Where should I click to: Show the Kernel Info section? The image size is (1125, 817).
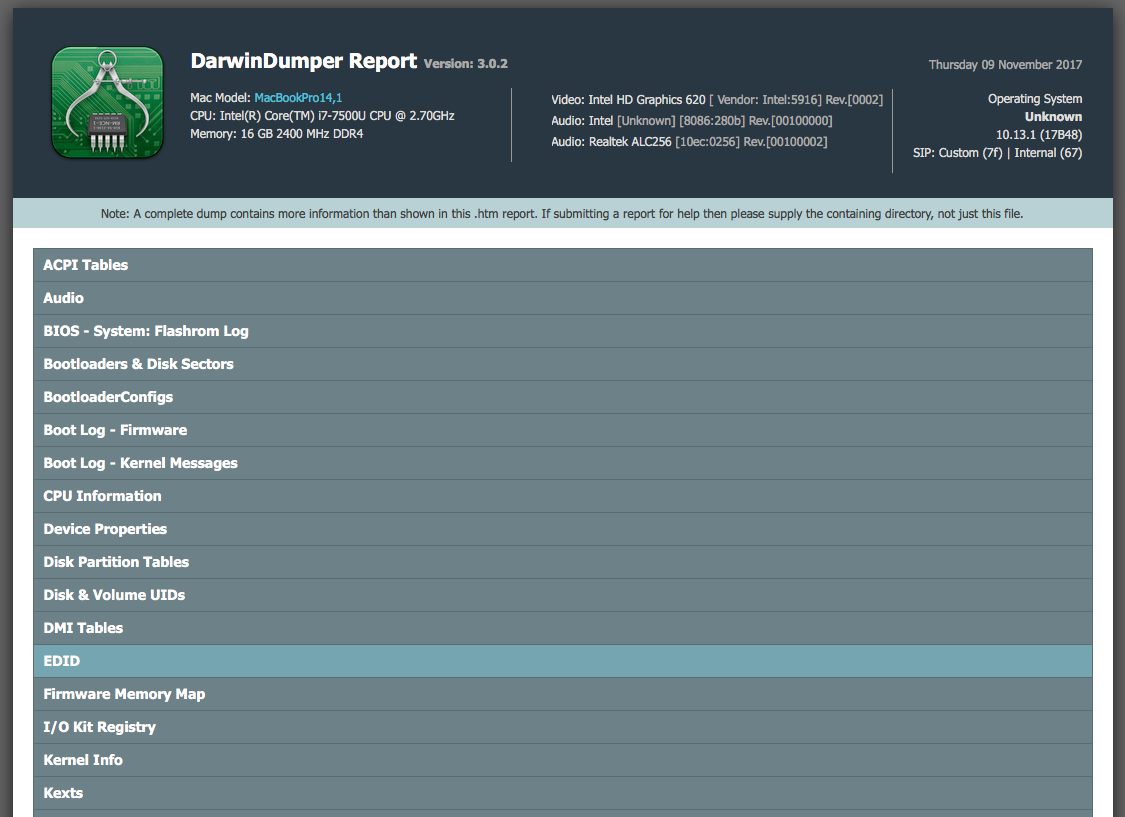[83, 760]
